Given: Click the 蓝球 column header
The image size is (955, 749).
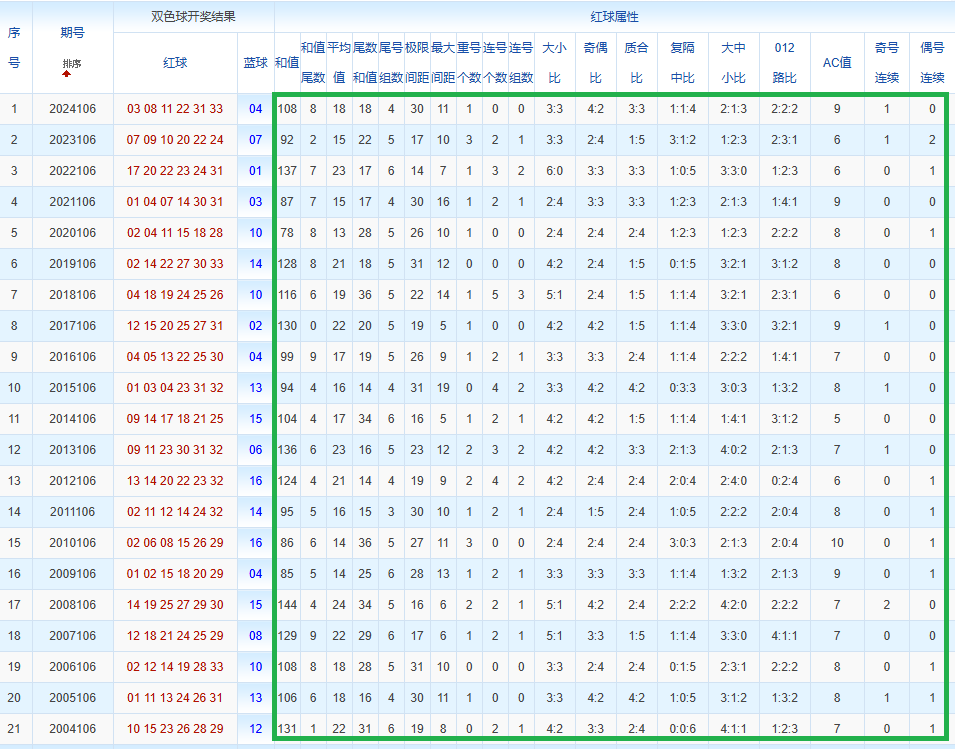Looking at the screenshot, I should click(256, 62).
